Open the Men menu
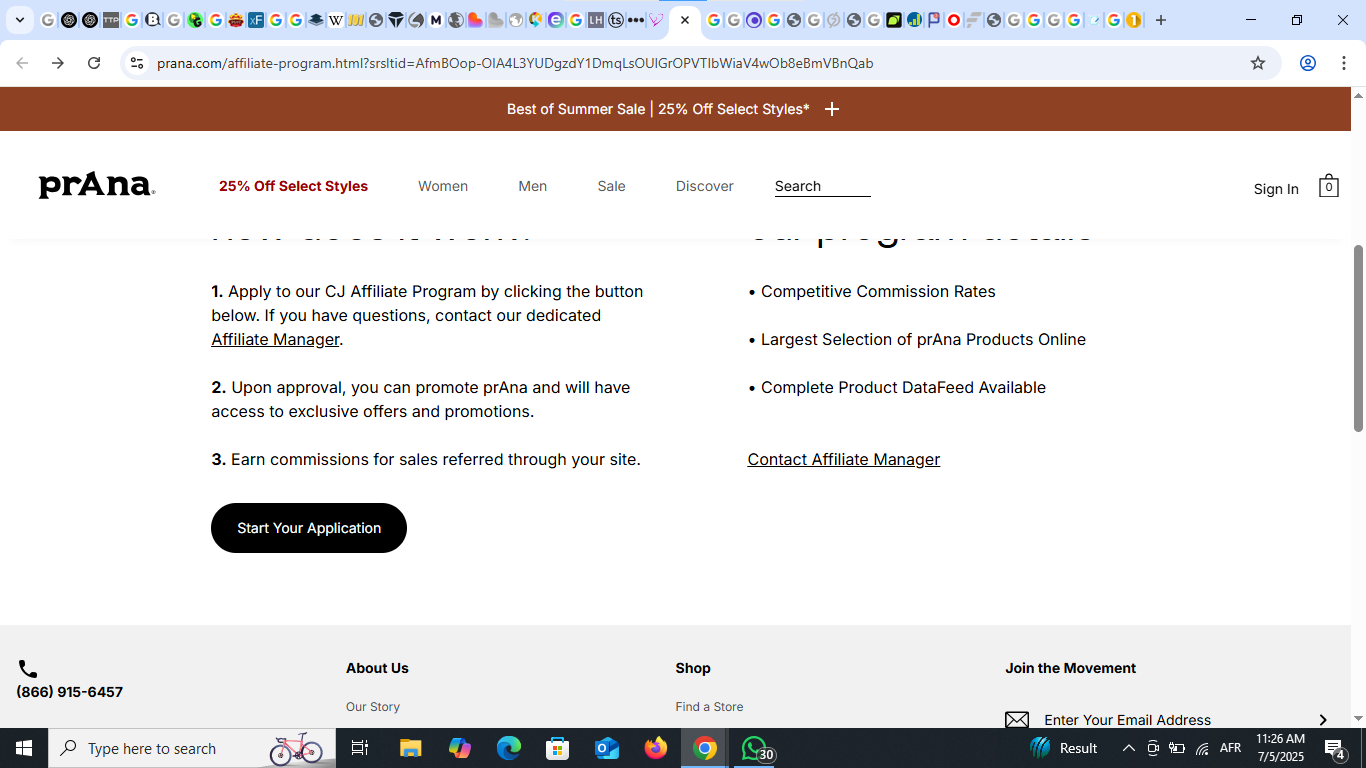Screen dimensions: 1366x768 pyautogui.click(x=533, y=186)
